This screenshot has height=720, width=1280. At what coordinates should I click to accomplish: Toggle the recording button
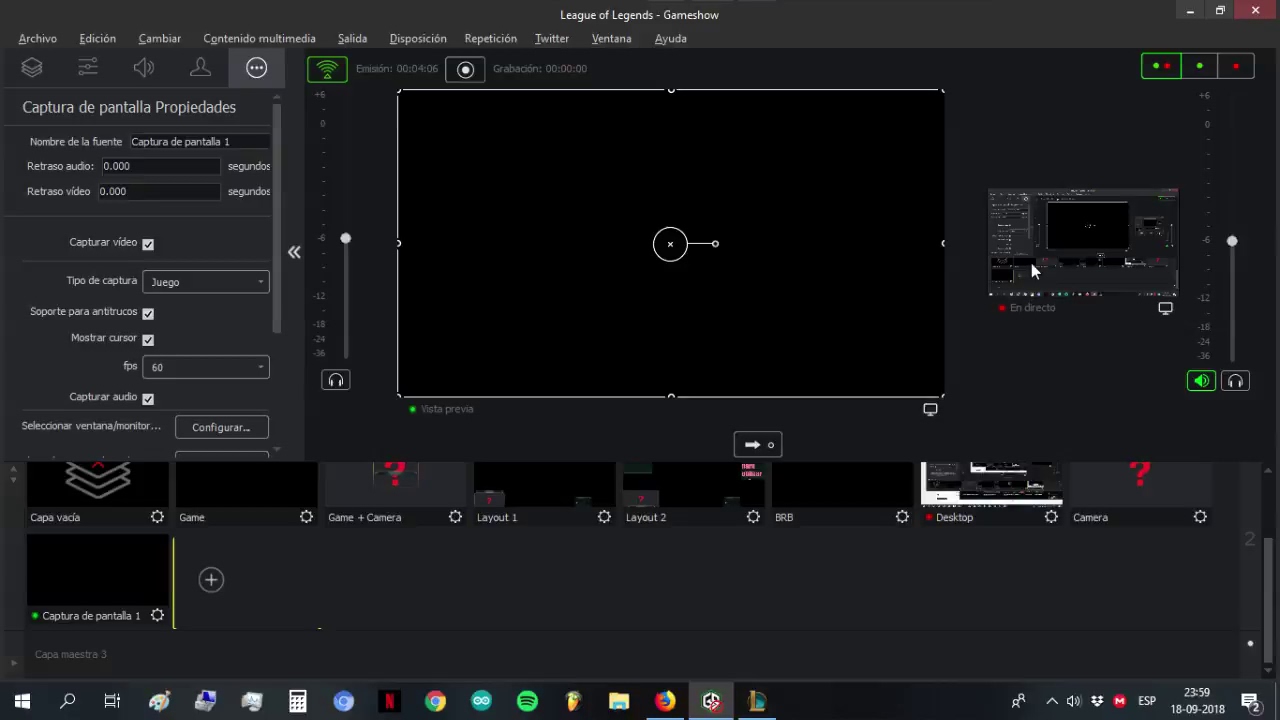click(465, 69)
